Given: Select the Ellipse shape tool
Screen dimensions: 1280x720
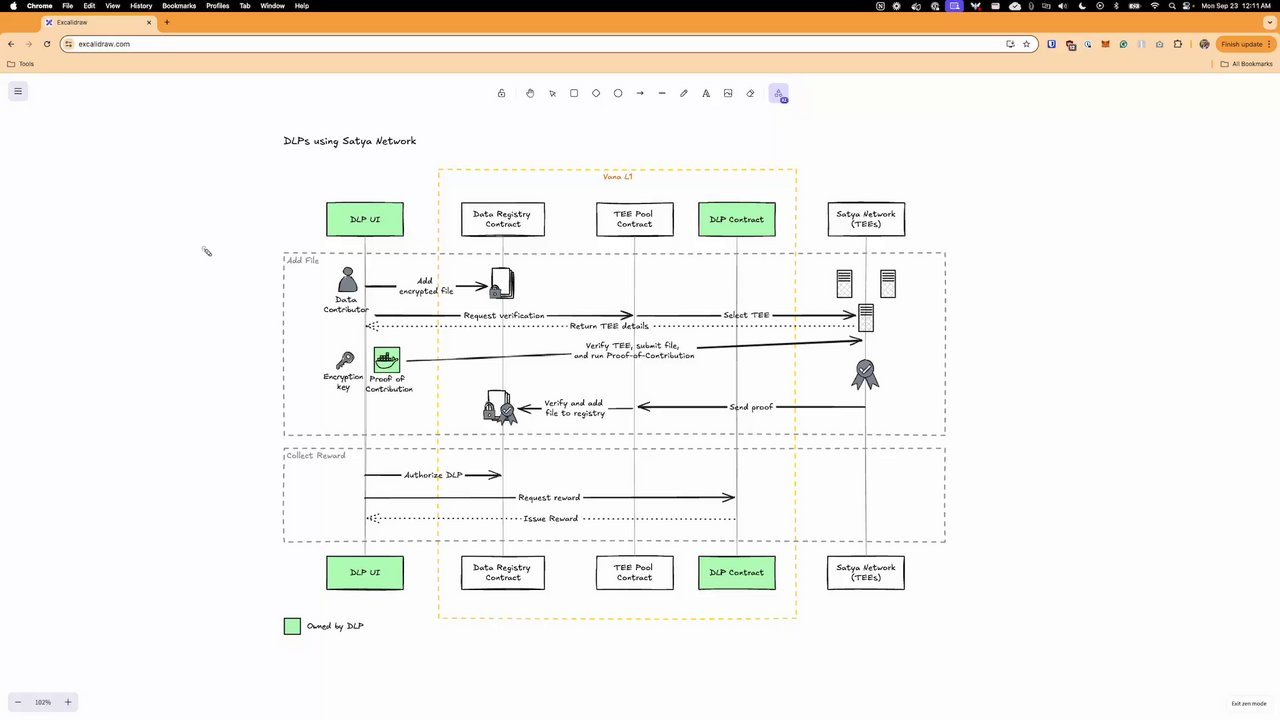Looking at the screenshot, I should click(x=618, y=93).
